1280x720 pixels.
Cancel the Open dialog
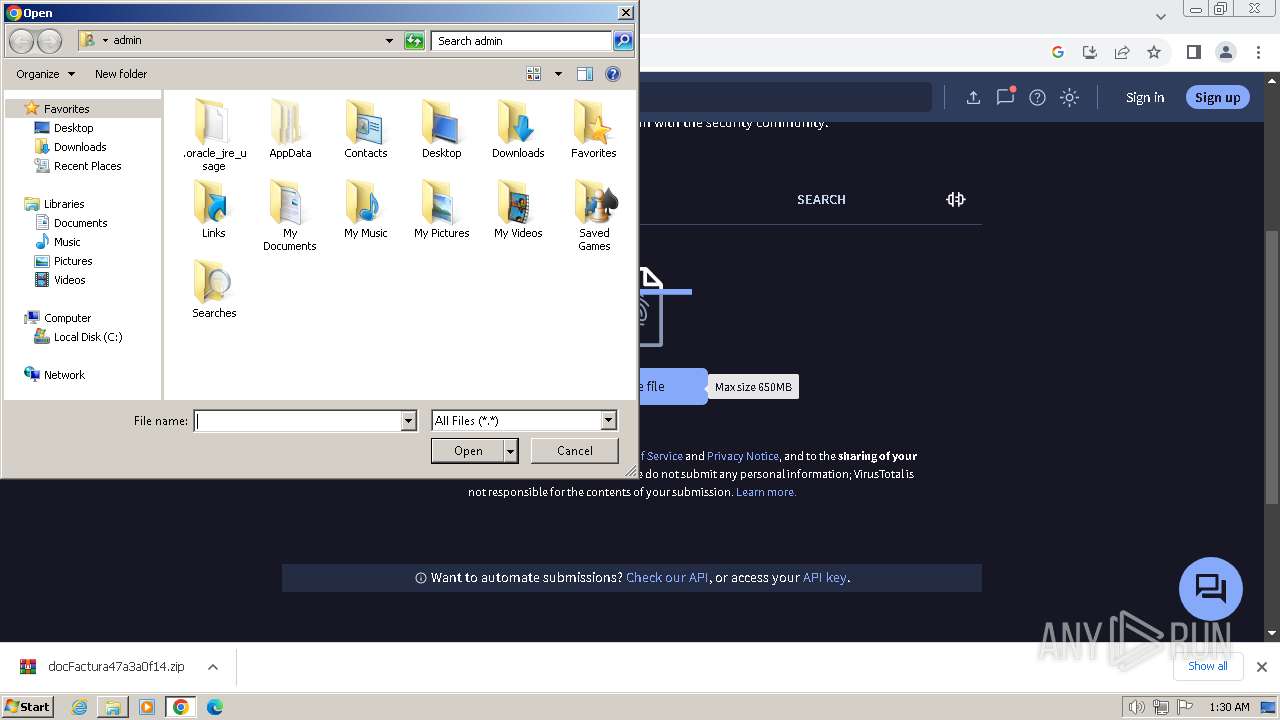pos(575,451)
